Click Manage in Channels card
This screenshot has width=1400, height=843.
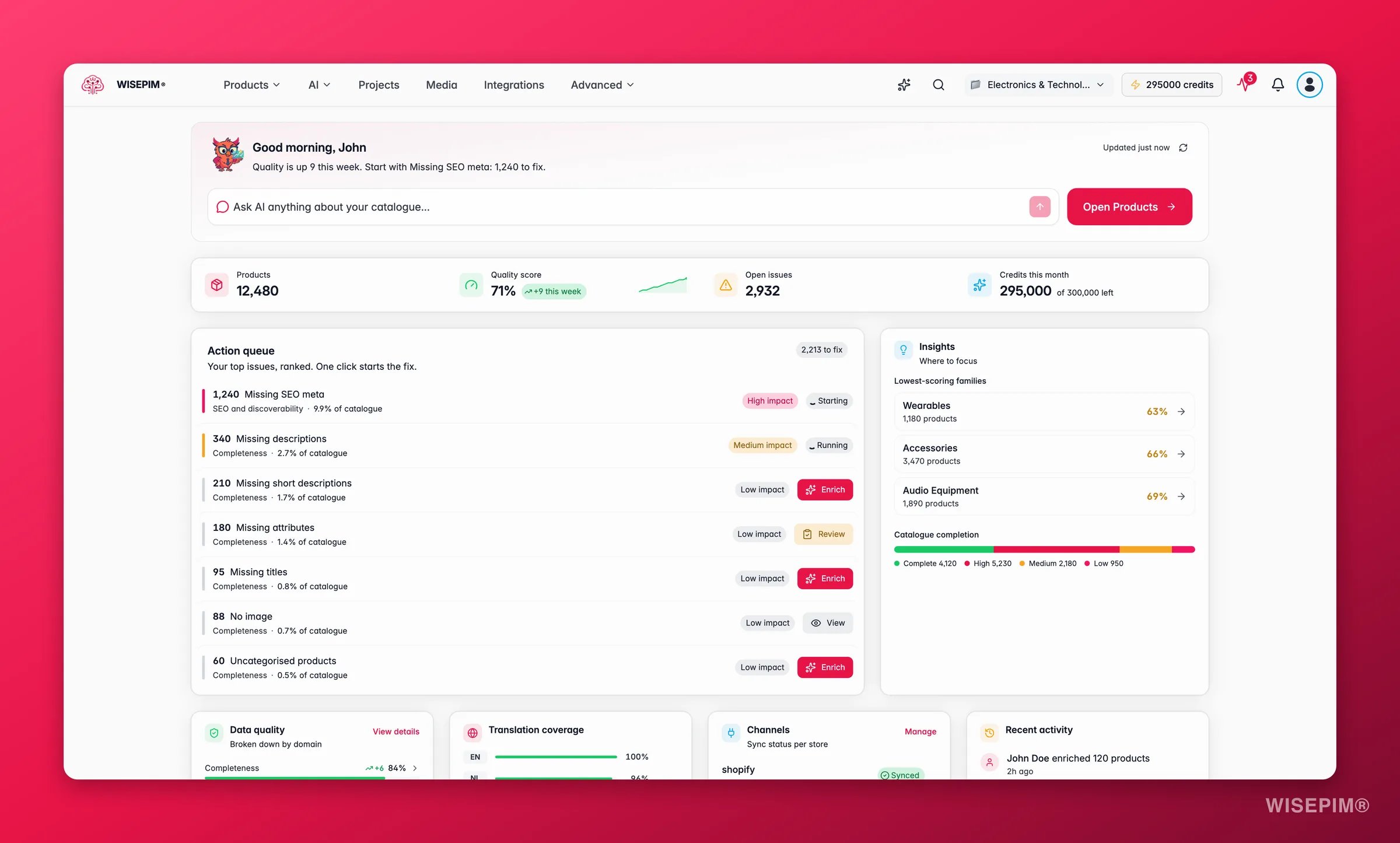pyautogui.click(x=921, y=731)
